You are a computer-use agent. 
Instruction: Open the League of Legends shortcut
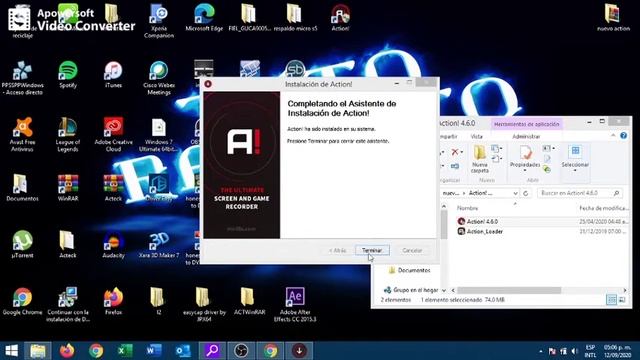click(68, 135)
